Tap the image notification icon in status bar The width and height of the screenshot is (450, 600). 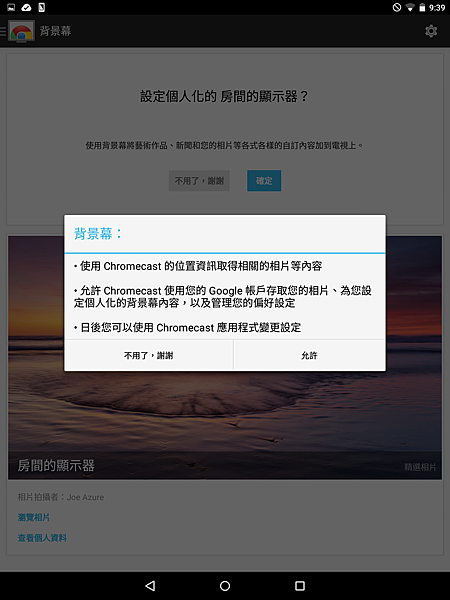11,7
